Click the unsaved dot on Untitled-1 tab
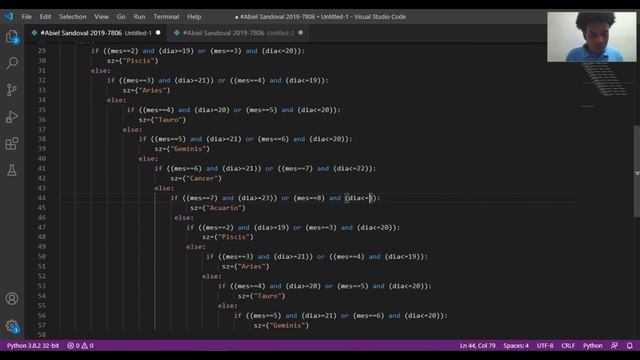Image resolution: width=640 pixels, height=360 pixels. tap(158, 33)
